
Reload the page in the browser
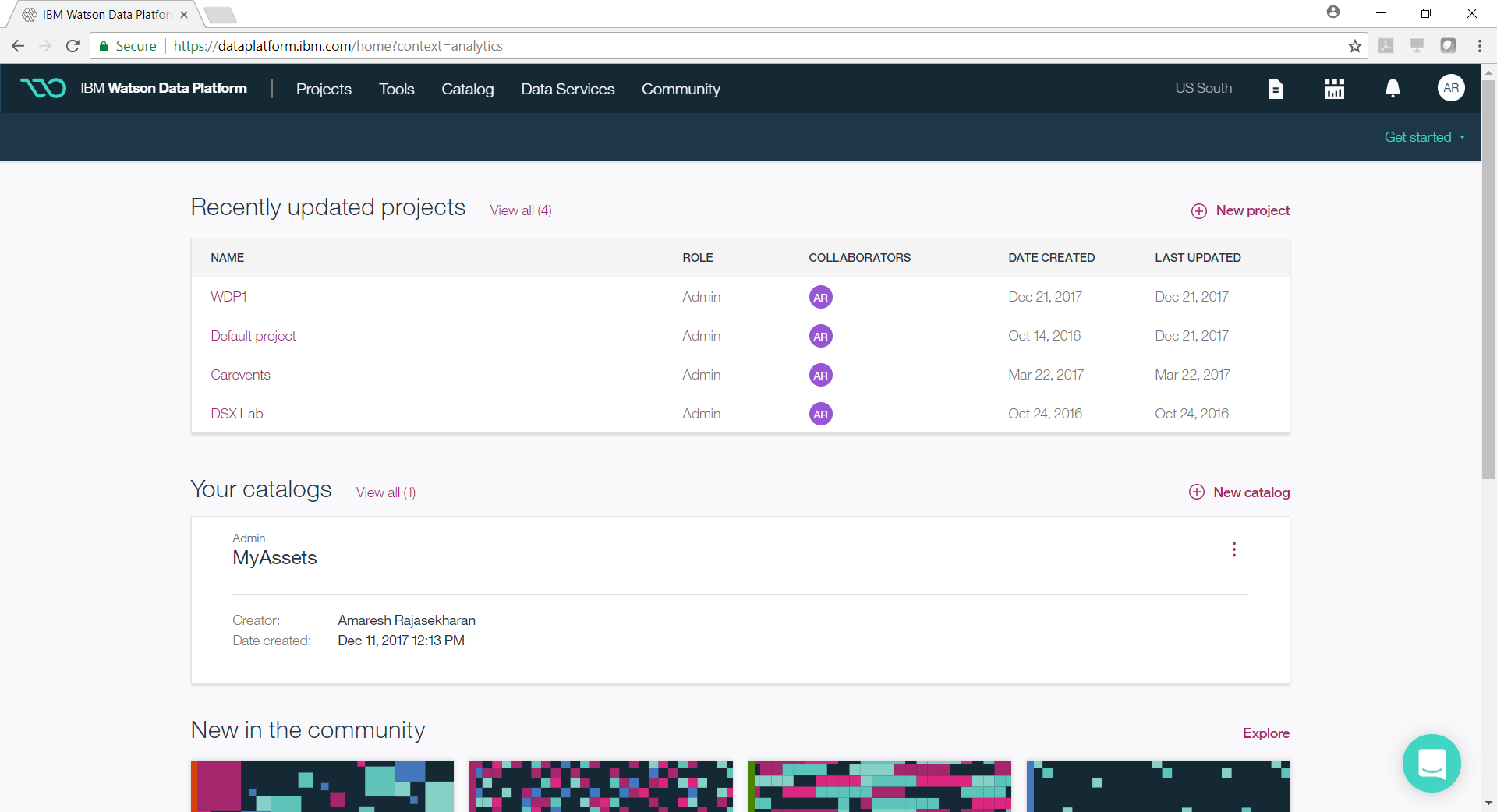[x=73, y=46]
